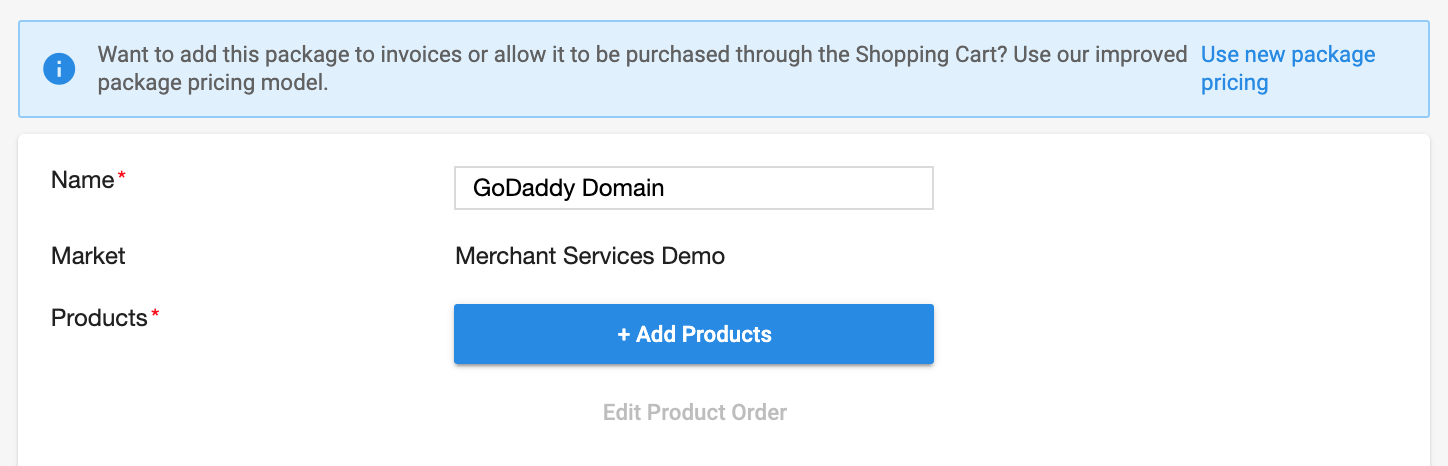Screen dimensions: 1448x466
Task: Click the word 'pricing' in the banner link
Action: click(1235, 83)
